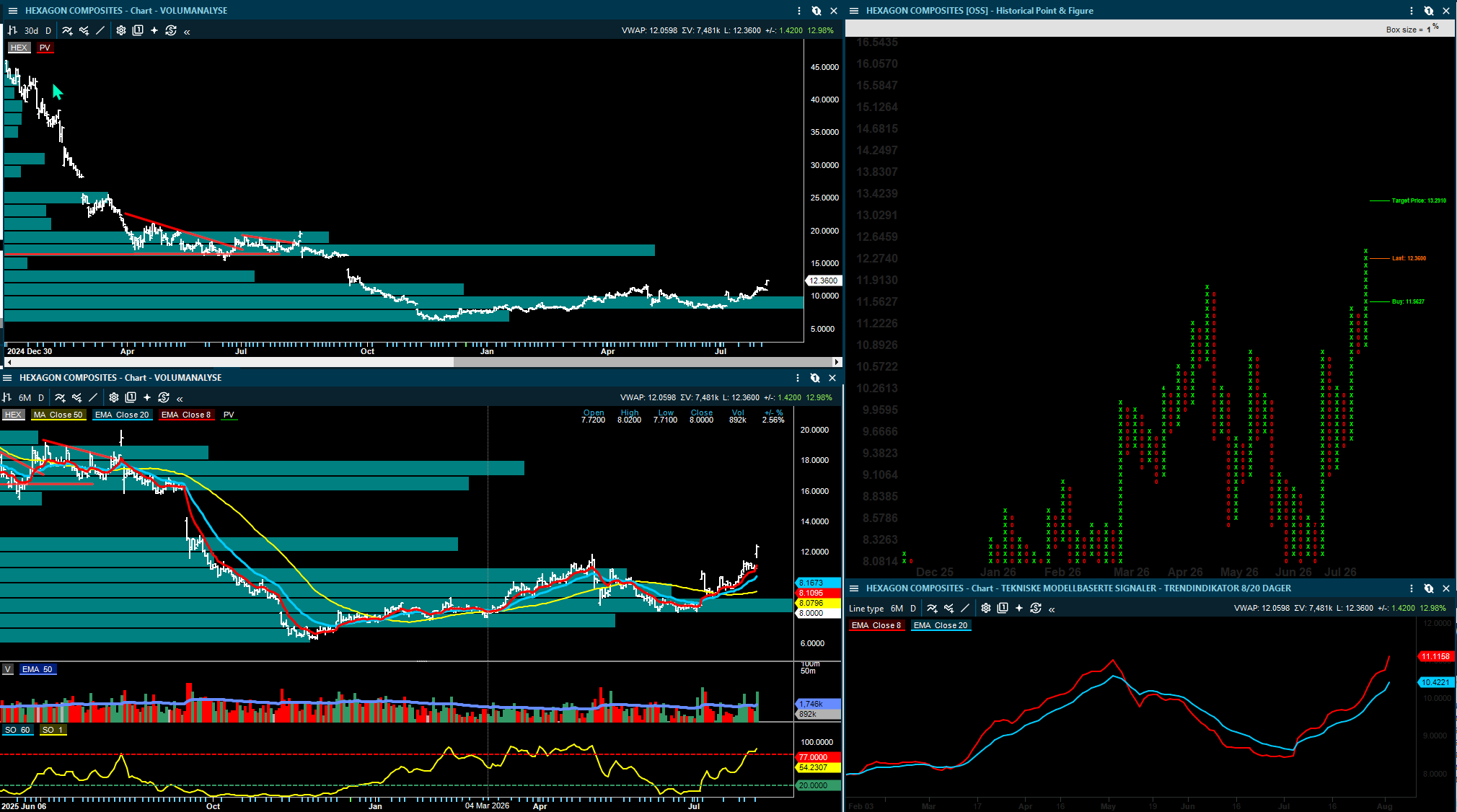The image size is (1457, 812).
Task: Open layout icon in TRENDINDIKATOR toolbar
Action: [x=1003, y=608]
